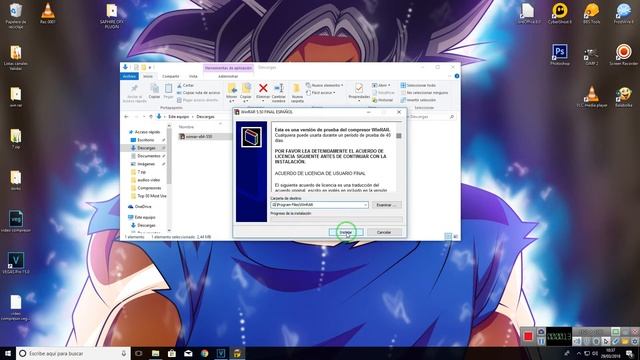This screenshot has height=360, width=640.
Task: Click the red Eliminar X icon
Action: [263, 88]
